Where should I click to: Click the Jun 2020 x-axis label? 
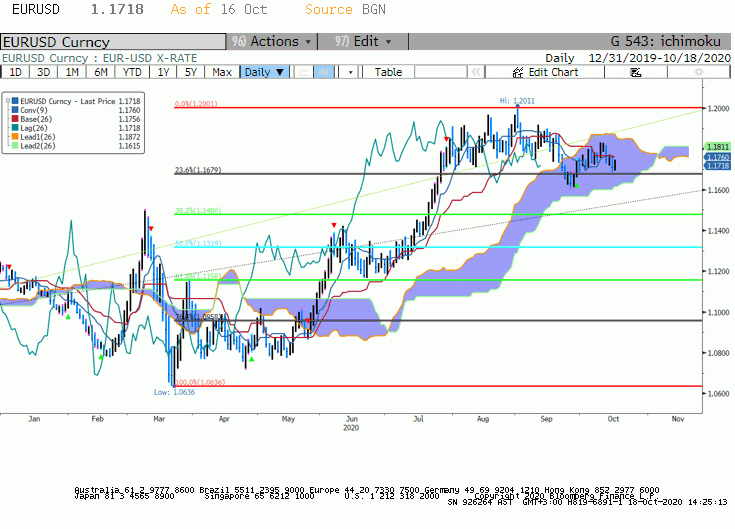pyautogui.click(x=351, y=423)
